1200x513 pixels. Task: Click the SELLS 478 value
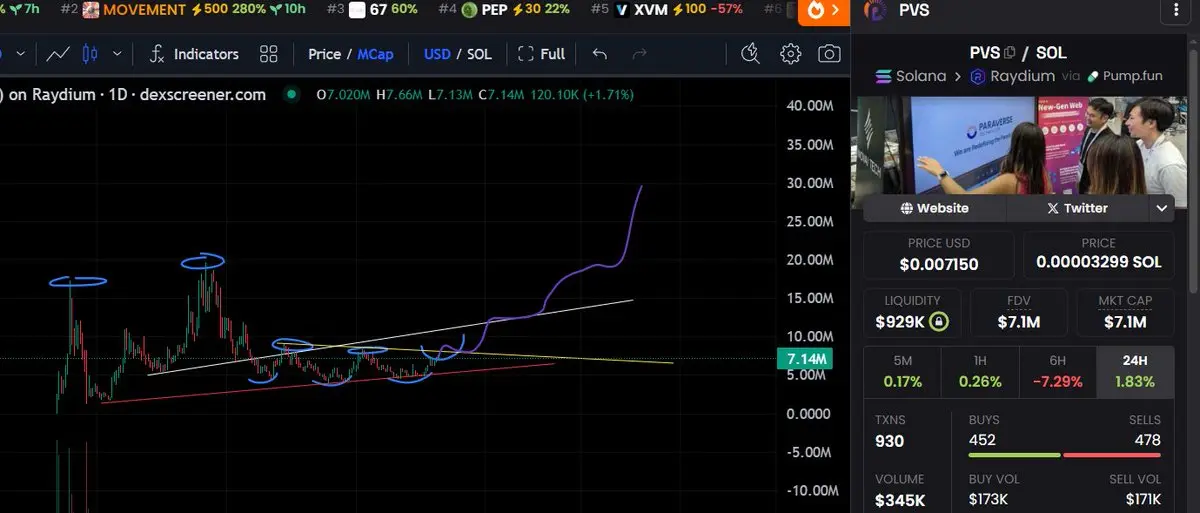(1147, 440)
